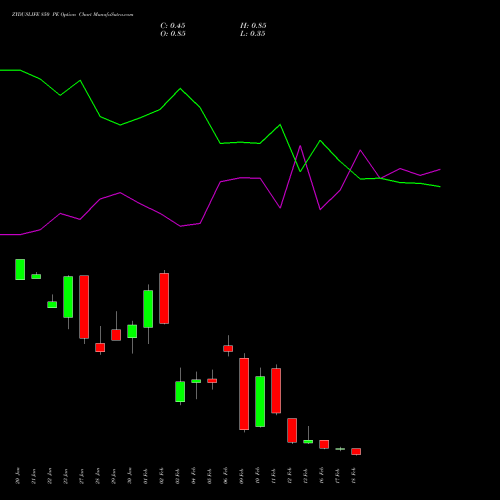
Task: Select the 27 Jan date label
Action: [x=82, y=476]
